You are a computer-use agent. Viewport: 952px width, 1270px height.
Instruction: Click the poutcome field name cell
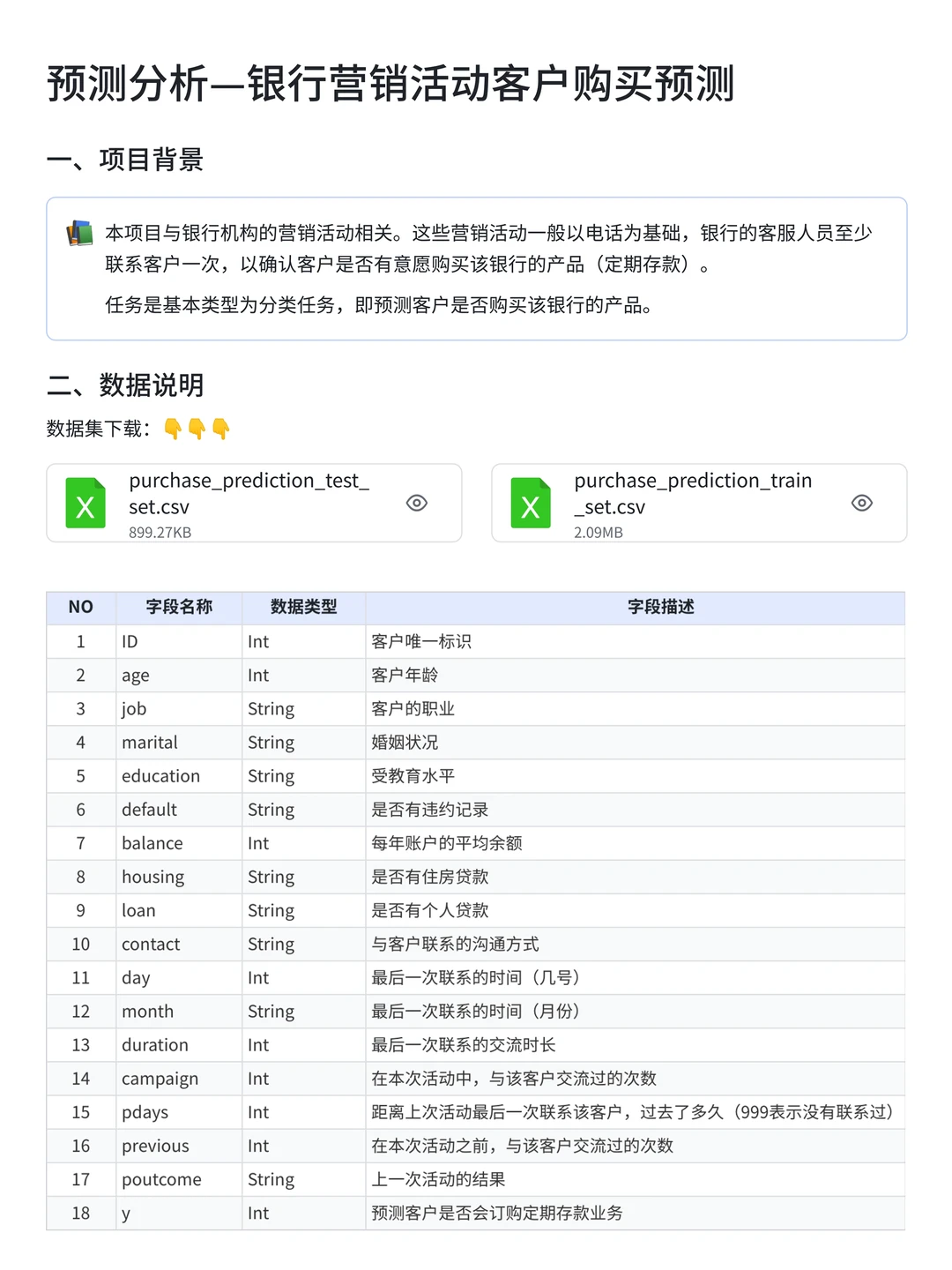tap(161, 1179)
